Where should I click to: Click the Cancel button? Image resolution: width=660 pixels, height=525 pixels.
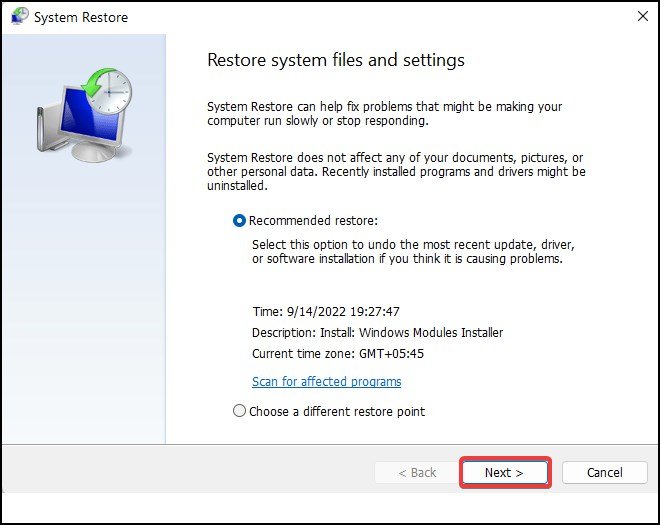point(604,472)
